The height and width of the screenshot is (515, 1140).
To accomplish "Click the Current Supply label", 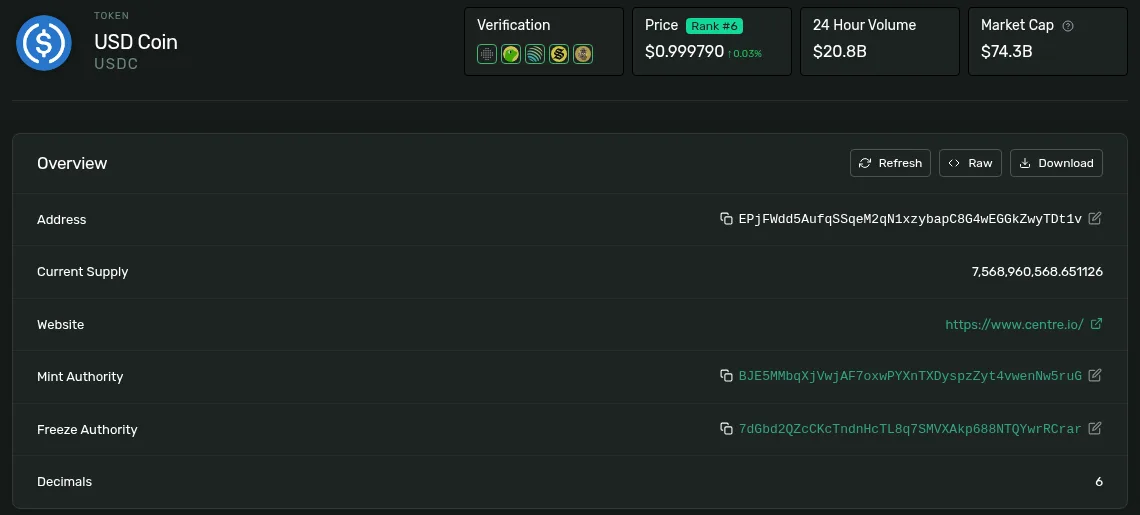I will 83,272.
